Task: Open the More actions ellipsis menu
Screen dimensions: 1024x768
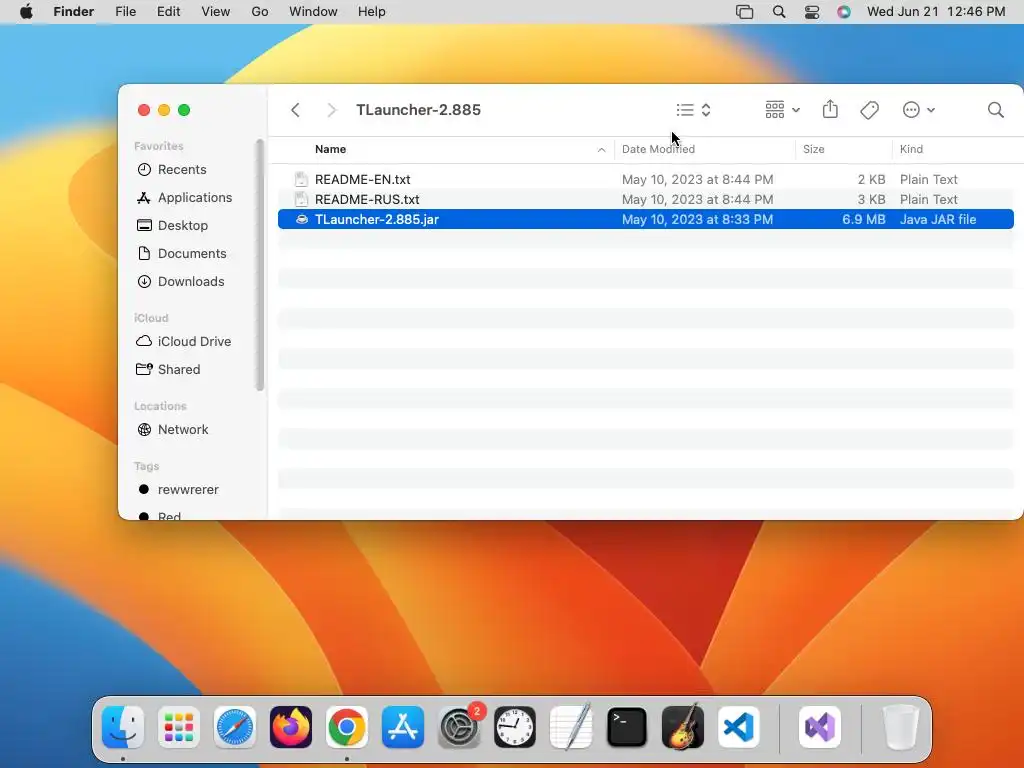Action: [x=918, y=110]
